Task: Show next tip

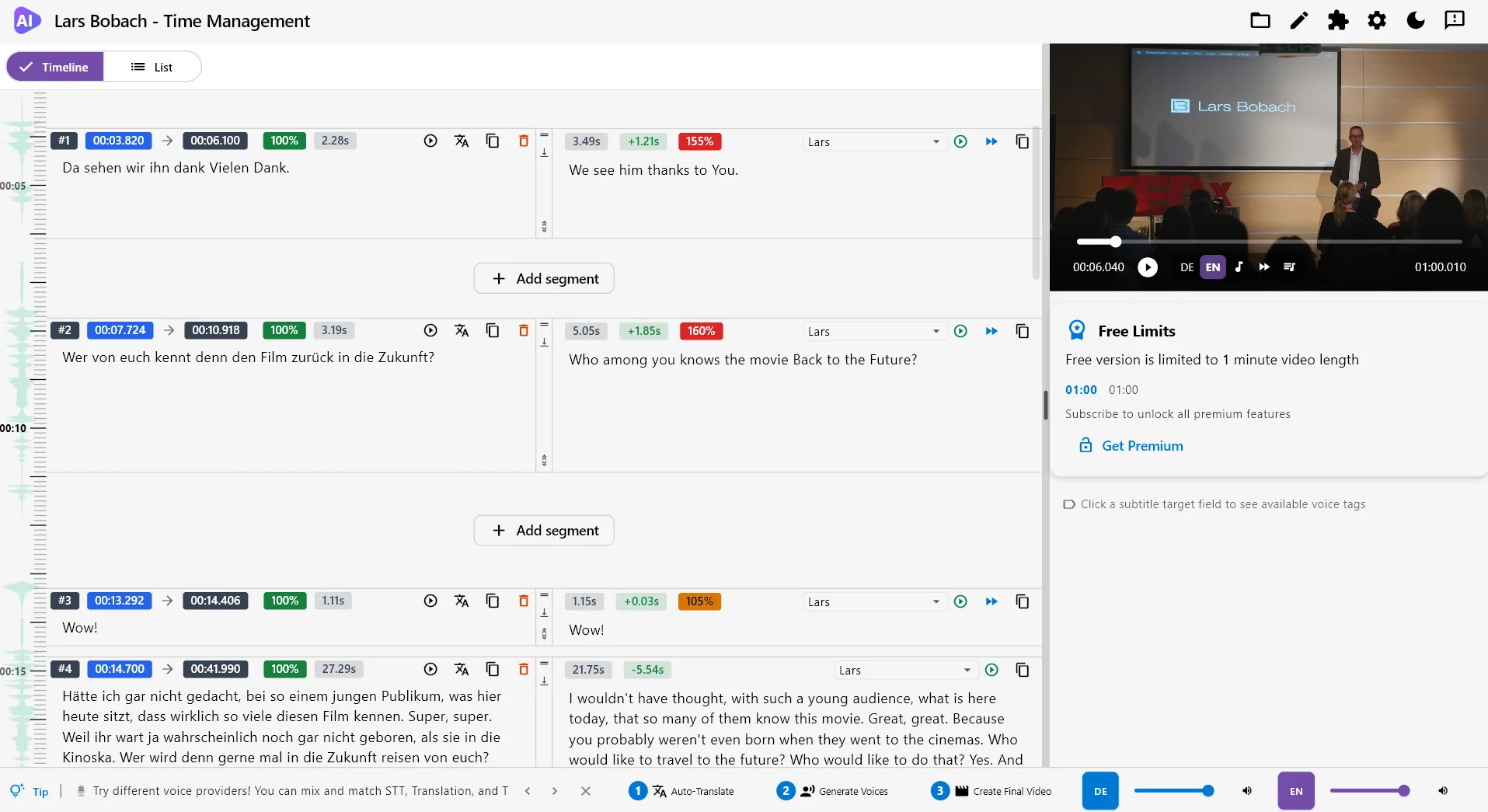Action: [x=555, y=791]
